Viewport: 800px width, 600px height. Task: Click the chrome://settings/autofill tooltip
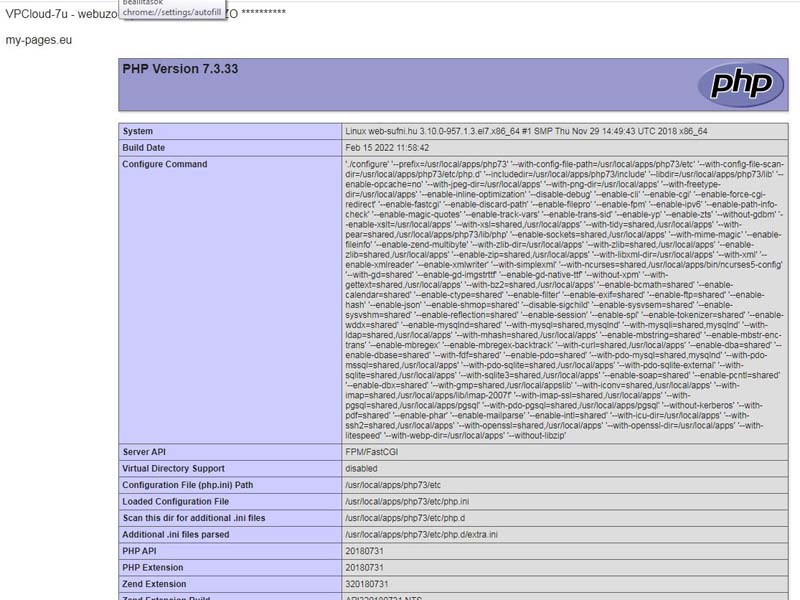click(172, 10)
